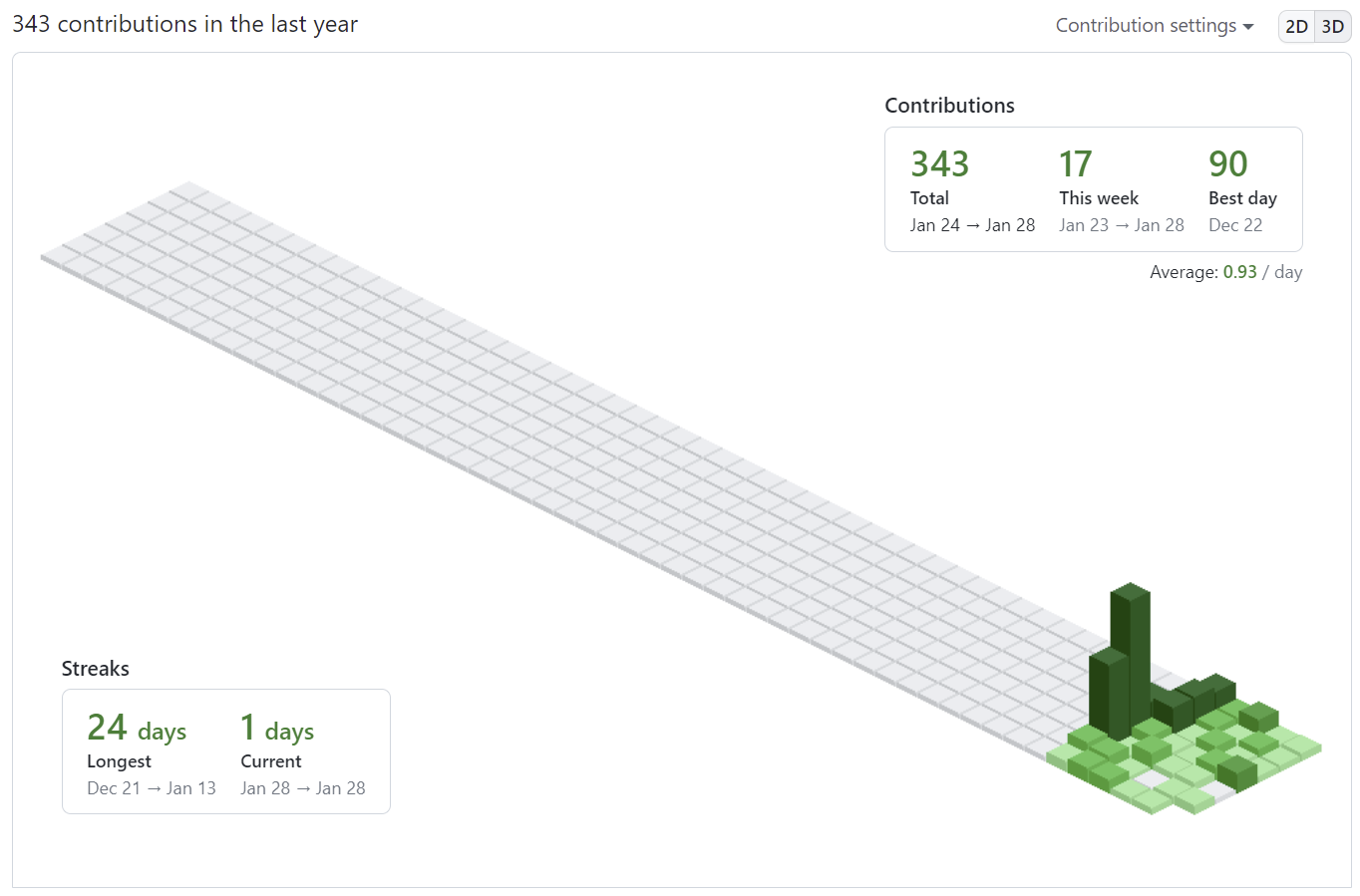Open the Contribution settings dropdown
The width and height of the screenshot is (1360, 896).
1154,26
